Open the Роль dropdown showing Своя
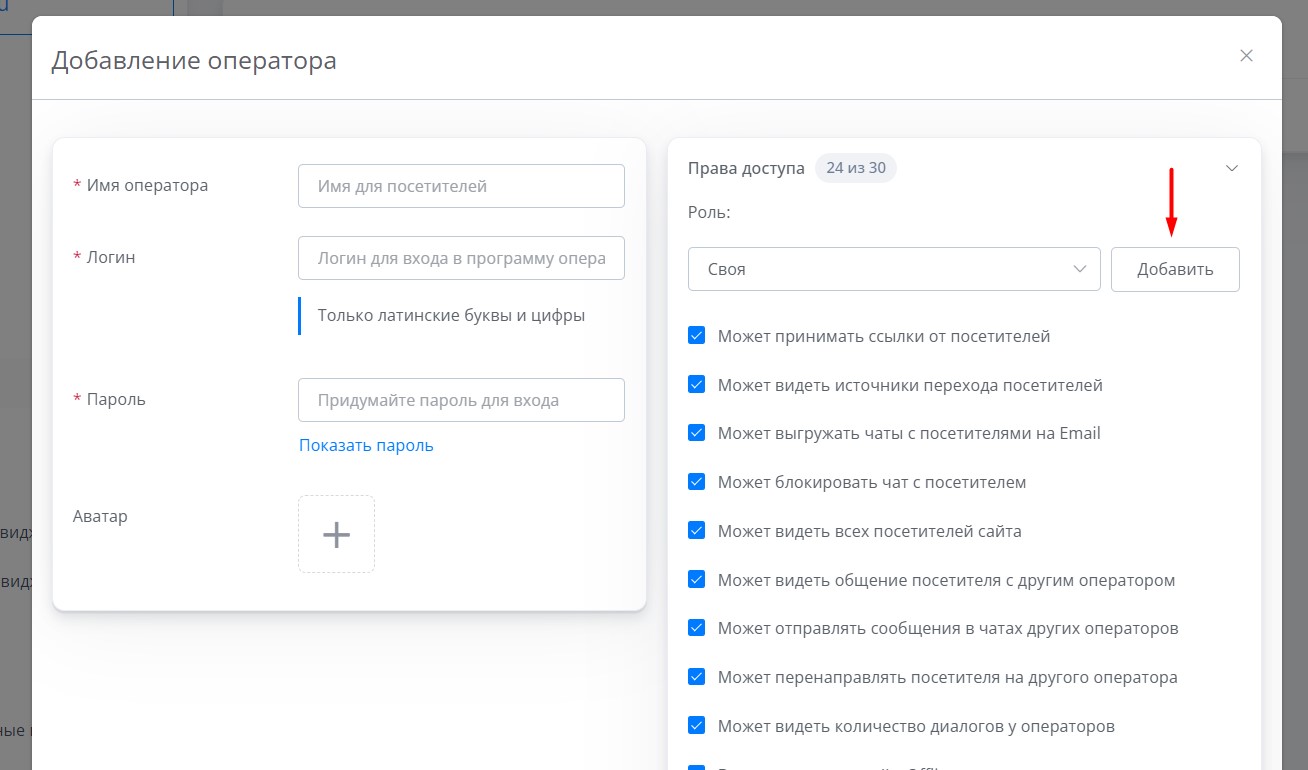Viewport: 1308px width, 770px height. coord(893,270)
